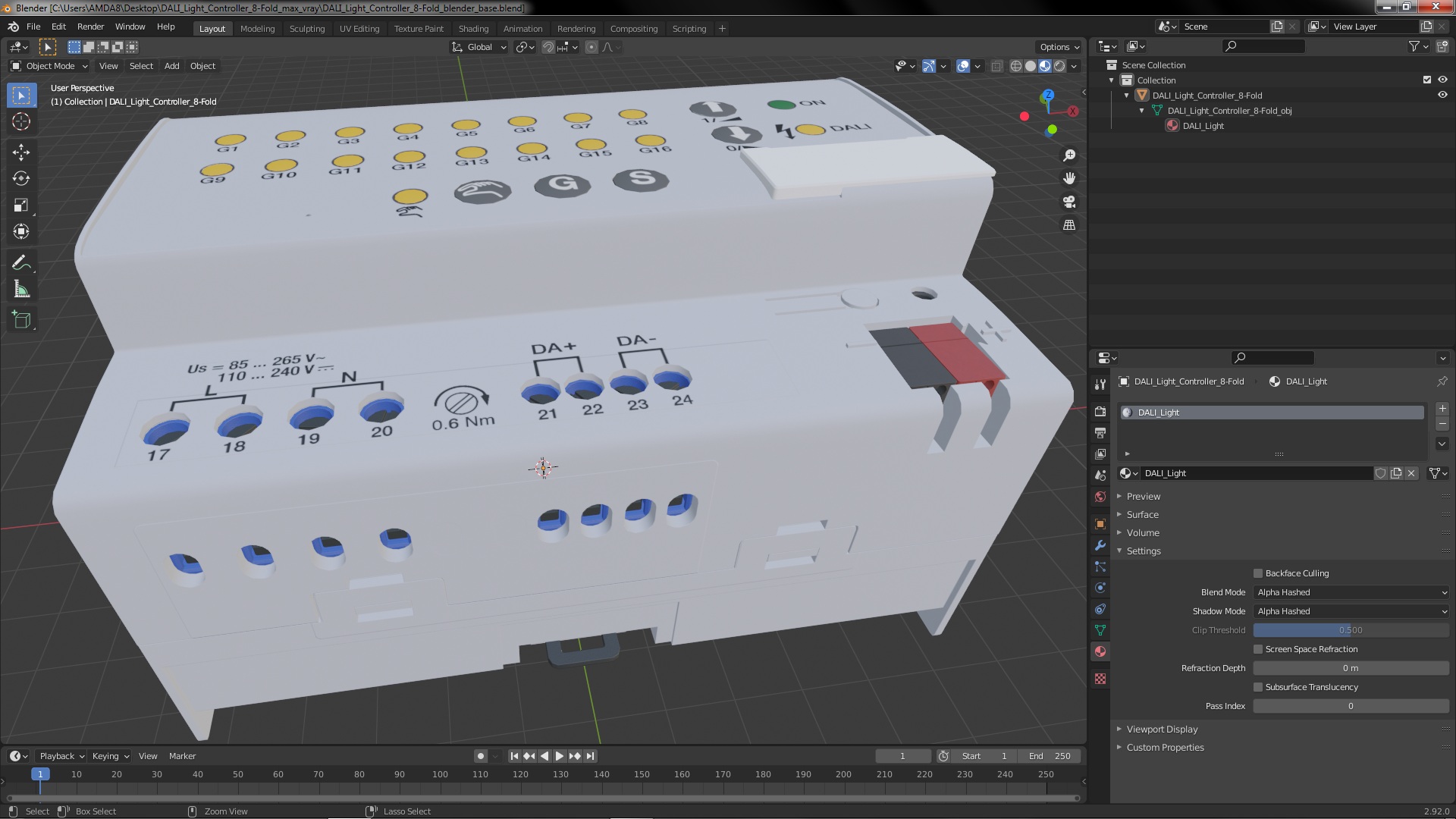Open the Texture properties tab

click(1100, 679)
